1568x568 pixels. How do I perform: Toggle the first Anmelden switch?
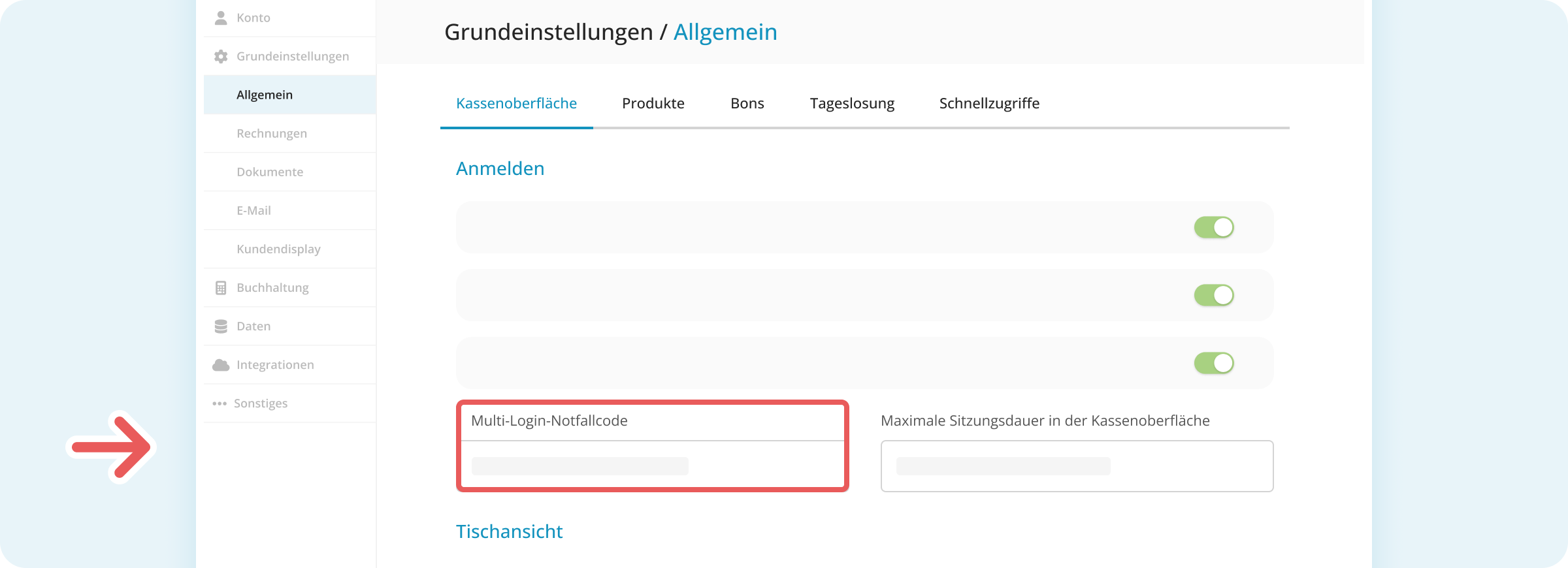1213,227
